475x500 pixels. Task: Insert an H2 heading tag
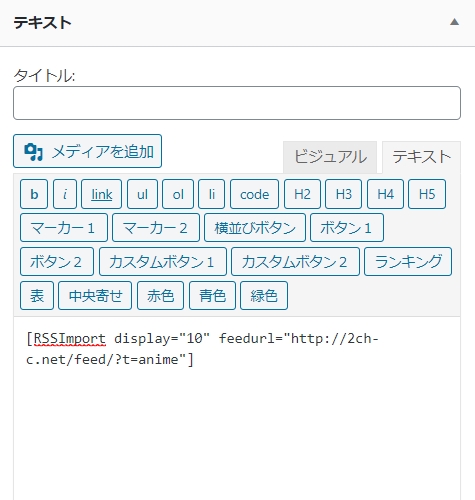(302, 194)
